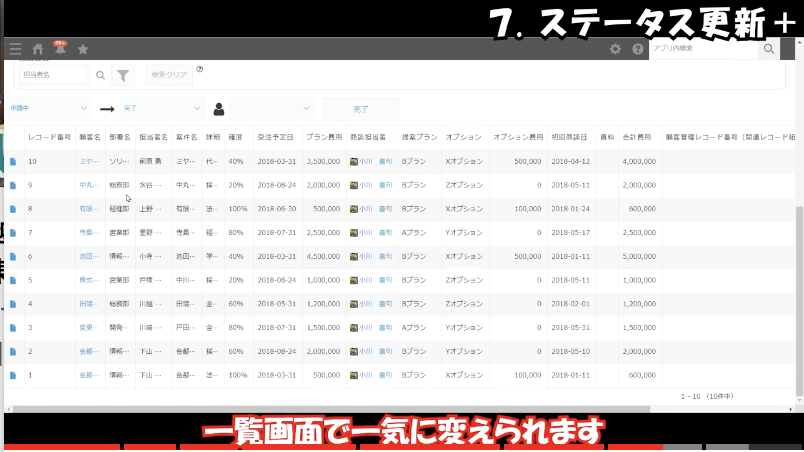Sort by the 受注予定日 column header
The width and height of the screenshot is (804, 452).
point(274,137)
